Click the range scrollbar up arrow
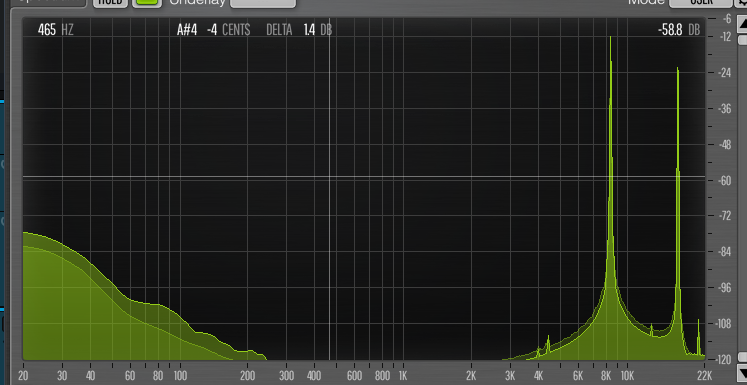The width and height of the screenshot is (747, 385). click(x=743, y=24)
